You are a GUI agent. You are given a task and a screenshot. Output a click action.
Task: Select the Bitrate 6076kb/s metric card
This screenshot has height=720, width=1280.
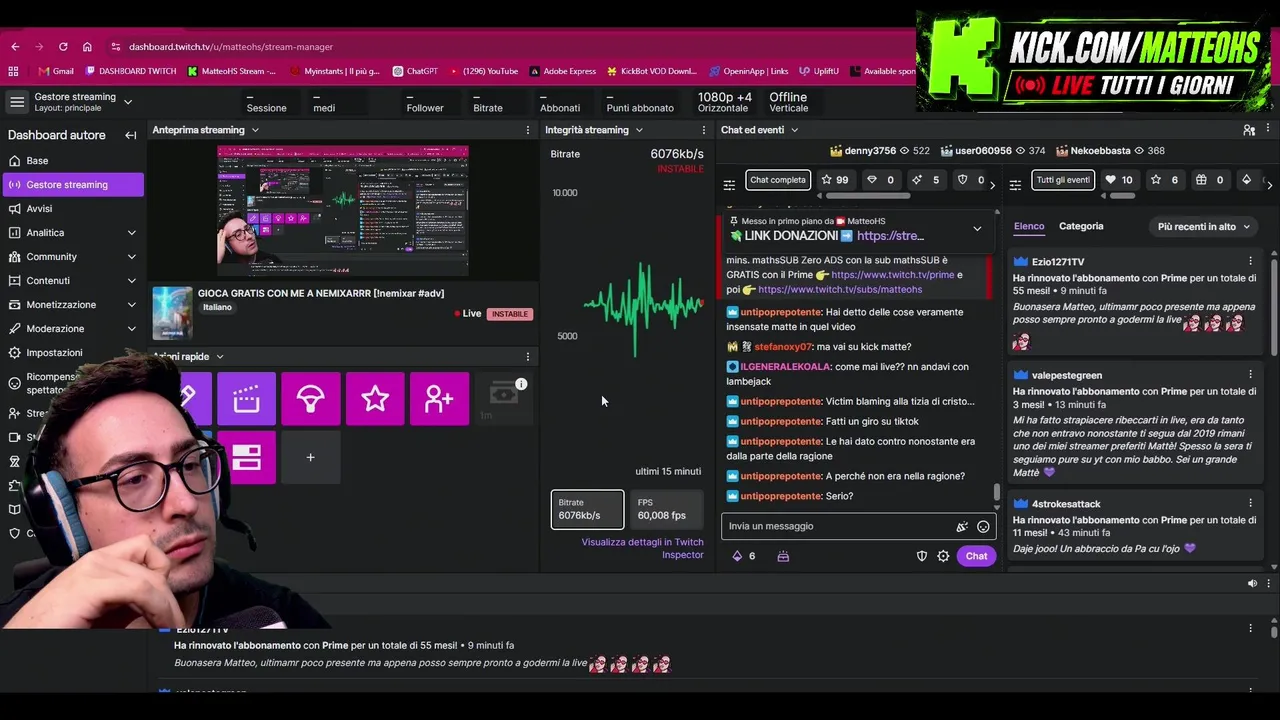[x=587, y=509]
